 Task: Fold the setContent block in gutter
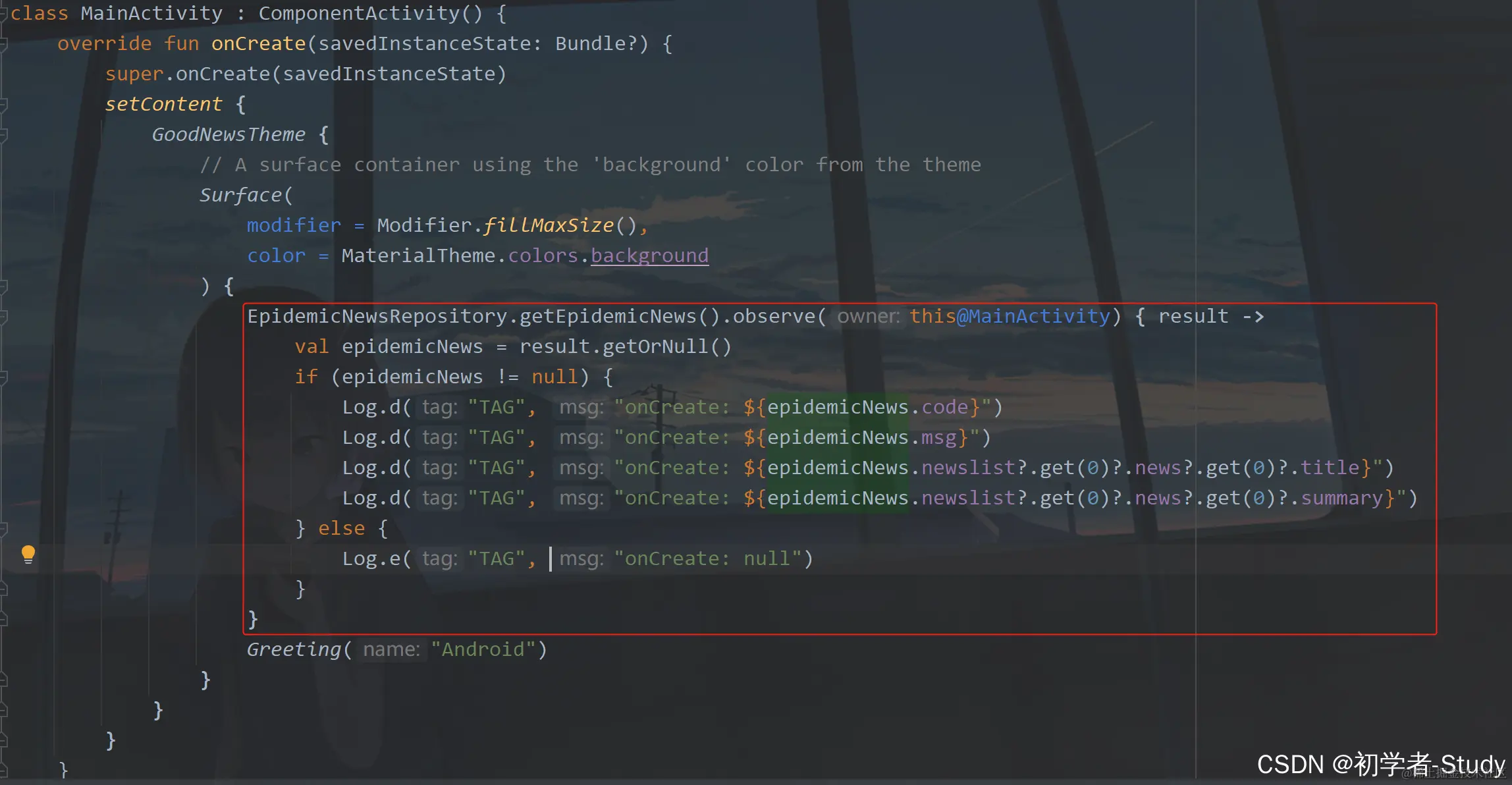3,105
